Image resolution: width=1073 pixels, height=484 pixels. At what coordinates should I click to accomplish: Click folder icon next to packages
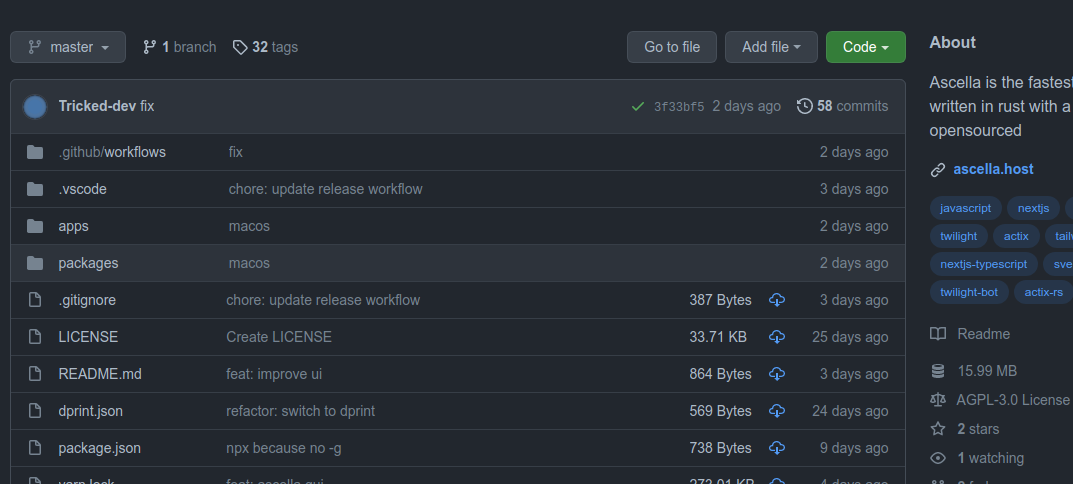(35, 263)
